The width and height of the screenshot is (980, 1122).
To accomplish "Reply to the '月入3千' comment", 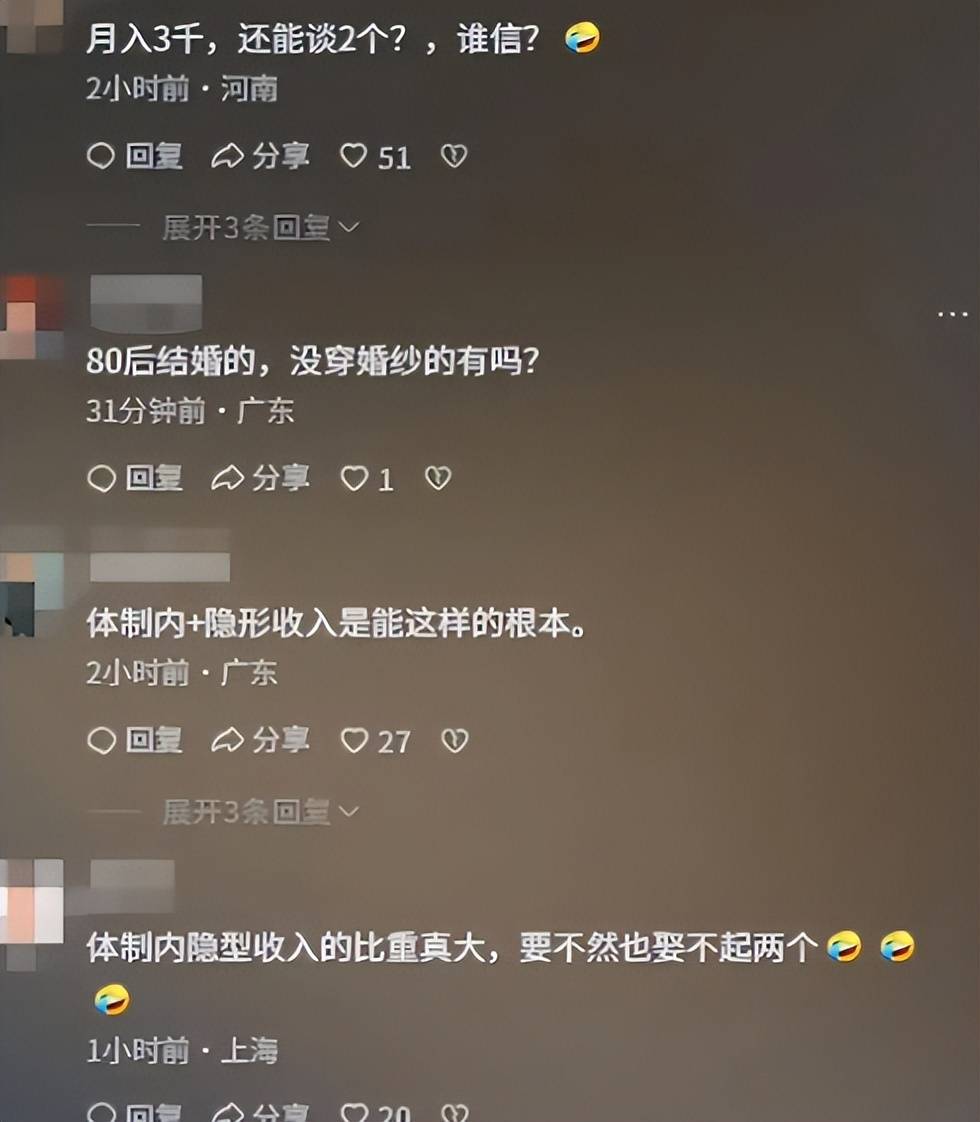I will pyautogui.click(x=134, y=156).
